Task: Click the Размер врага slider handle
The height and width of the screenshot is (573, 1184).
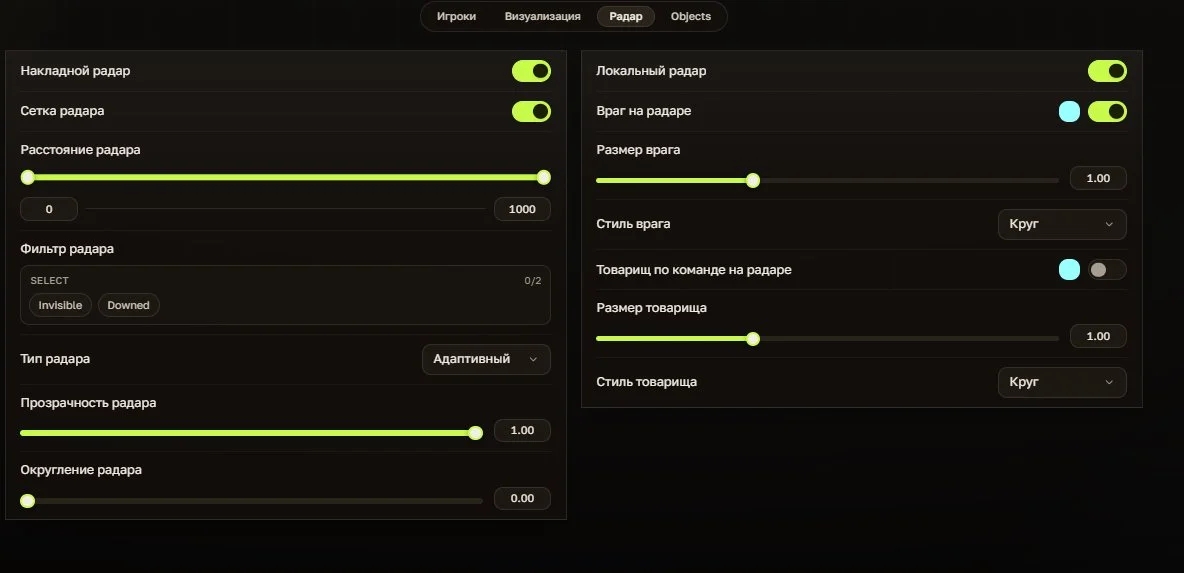Action: point(753,180)
